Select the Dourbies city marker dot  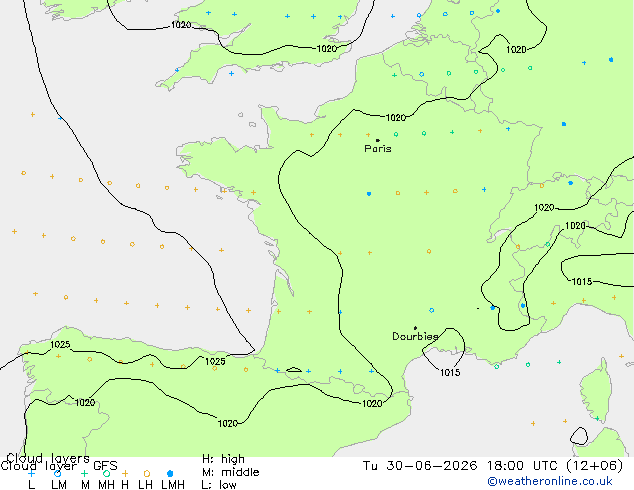(x=415, y=328)
